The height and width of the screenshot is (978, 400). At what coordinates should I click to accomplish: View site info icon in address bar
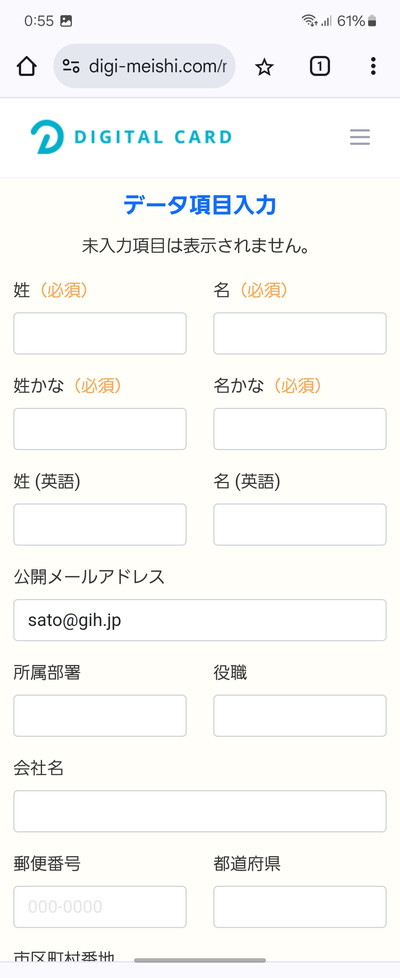[71, 66]
